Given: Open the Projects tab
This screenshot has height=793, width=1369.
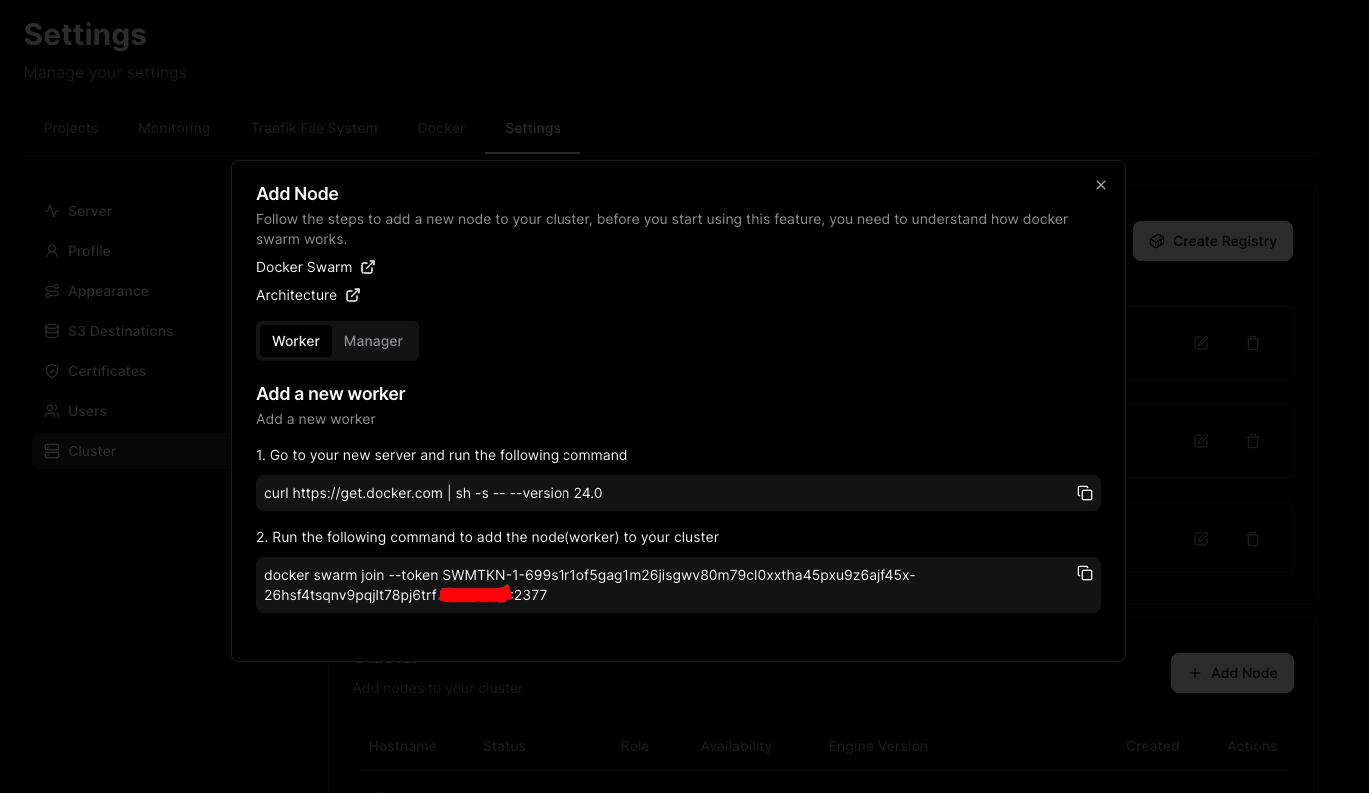Looking at the screenshot, I should 71,128.
